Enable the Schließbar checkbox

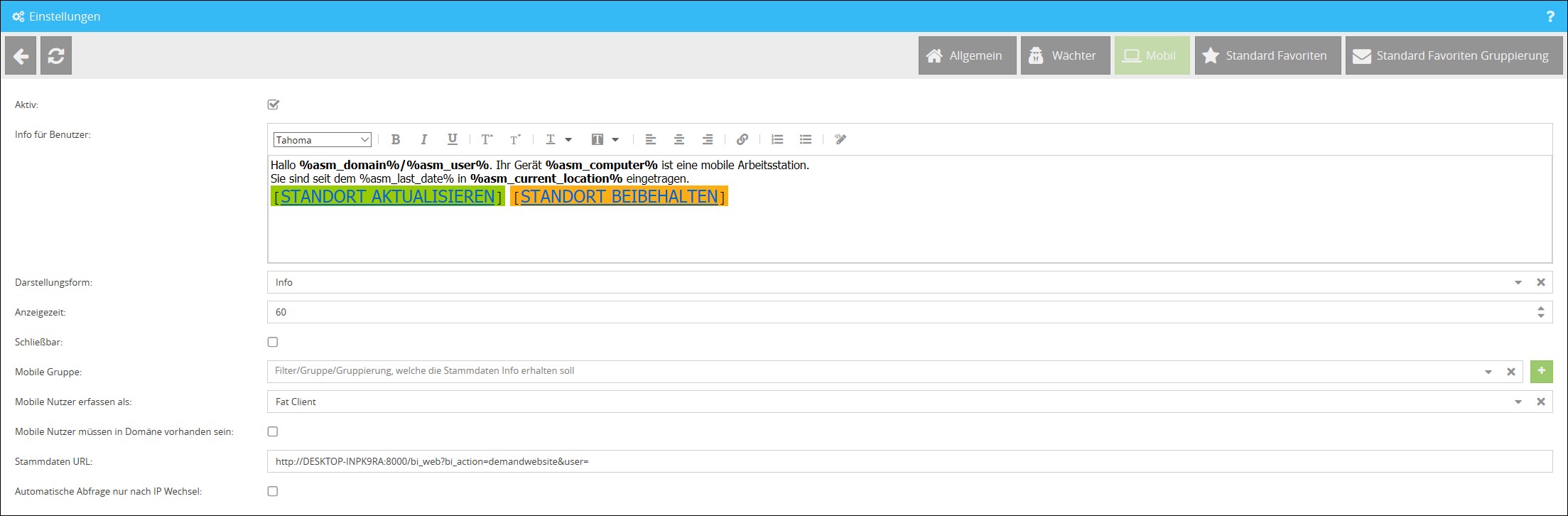click(x=273, y=342)
